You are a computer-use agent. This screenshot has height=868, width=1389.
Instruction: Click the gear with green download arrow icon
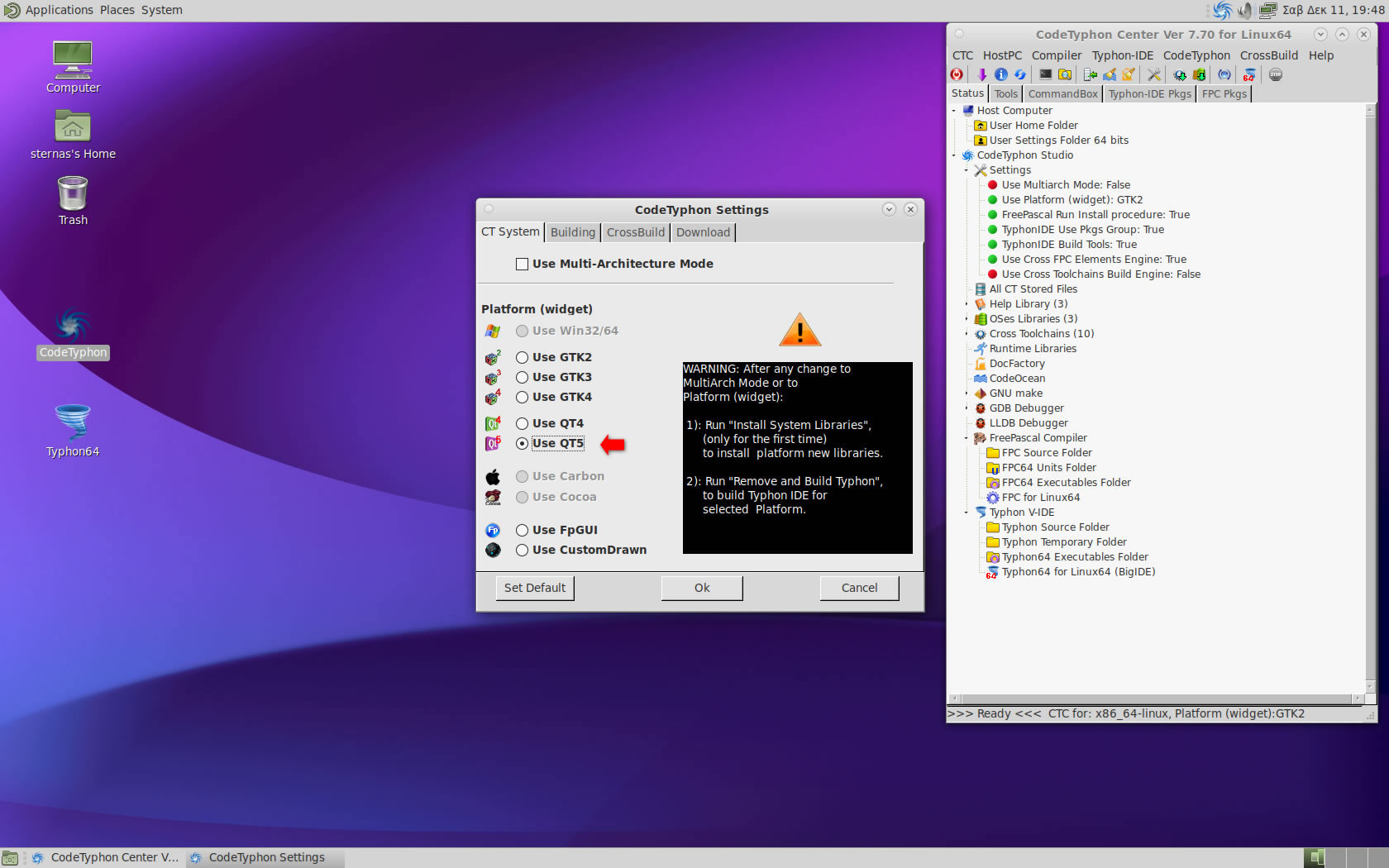(x=1180, y=74)
